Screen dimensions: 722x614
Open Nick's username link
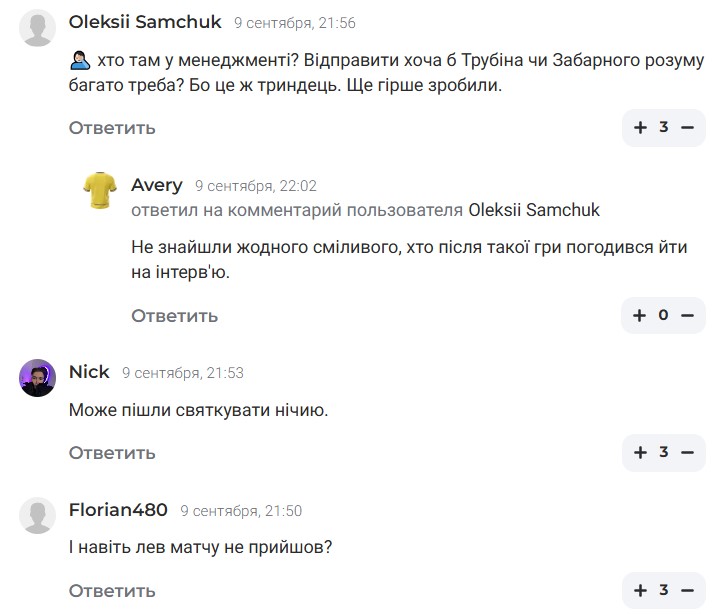pos(89,372)
